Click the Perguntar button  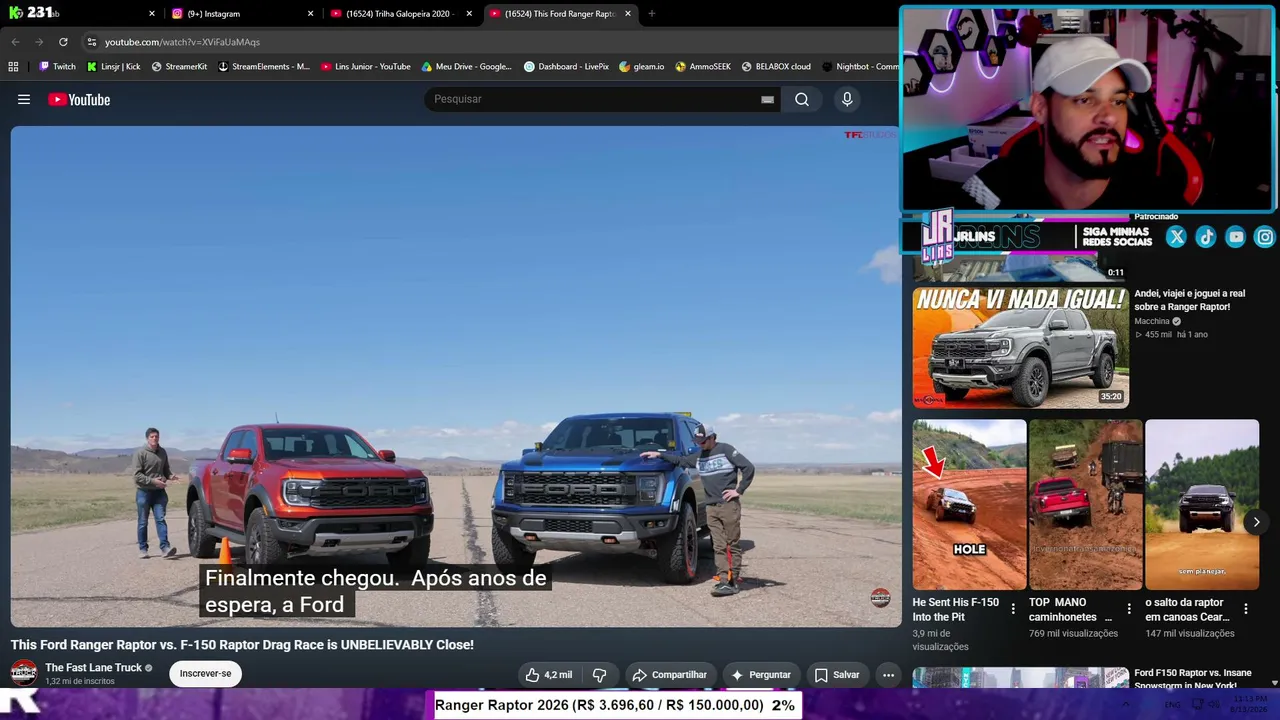761,675
